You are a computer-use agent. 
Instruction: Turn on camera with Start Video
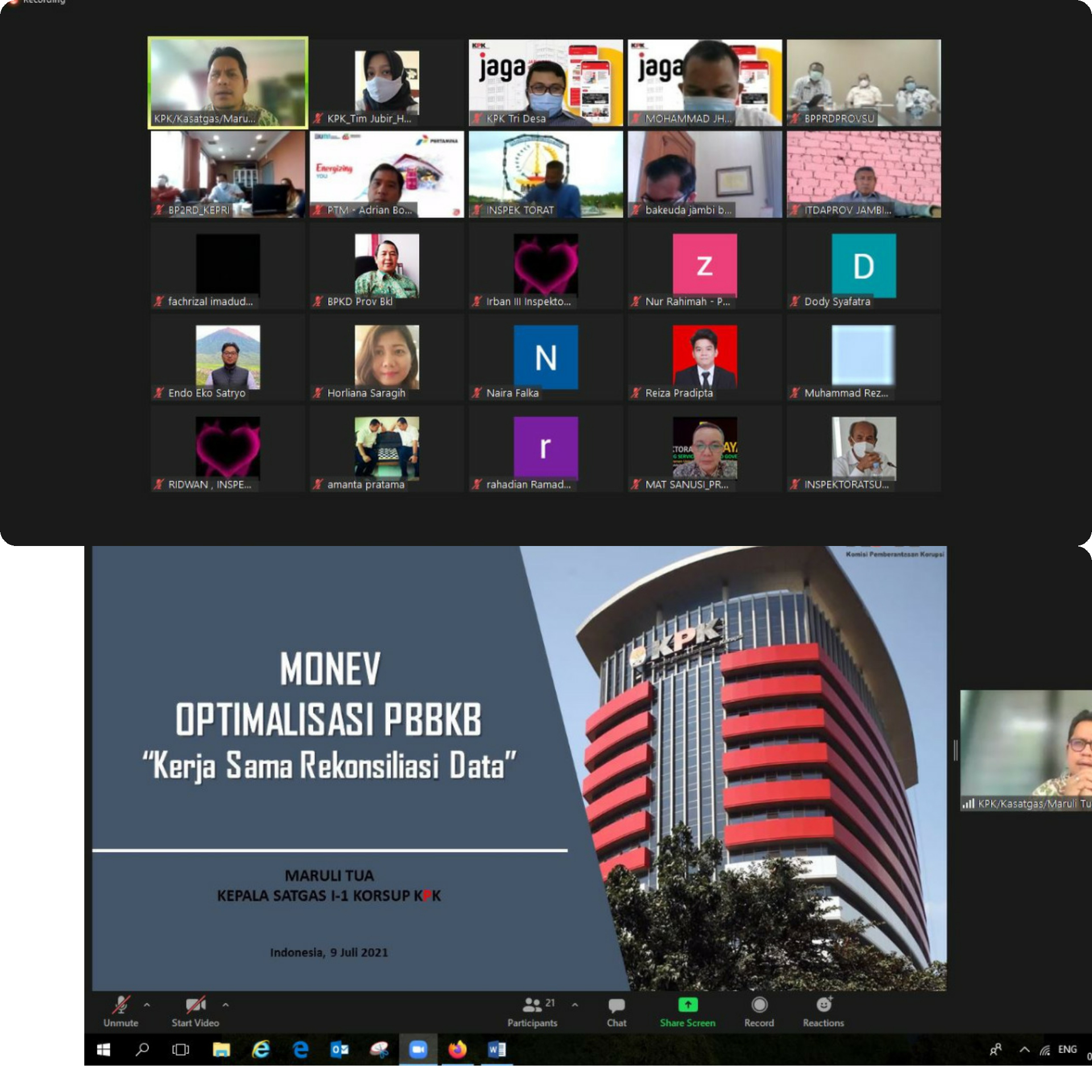pyautogui.click(x=195, y=1012)
